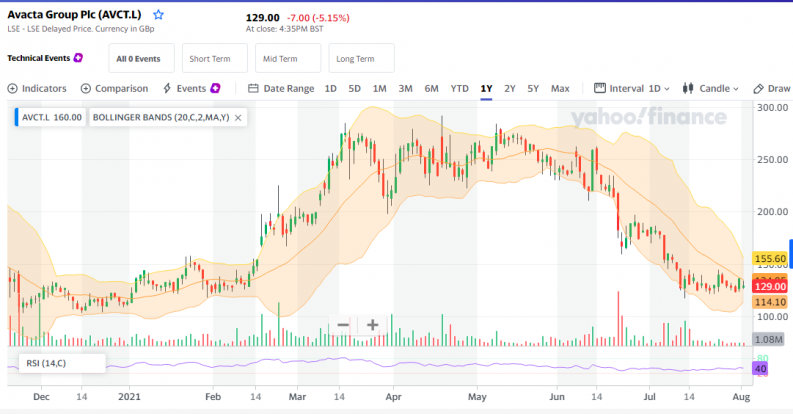Click the Events lightning bolt icon
793x414 pixels.
point(167,88)
